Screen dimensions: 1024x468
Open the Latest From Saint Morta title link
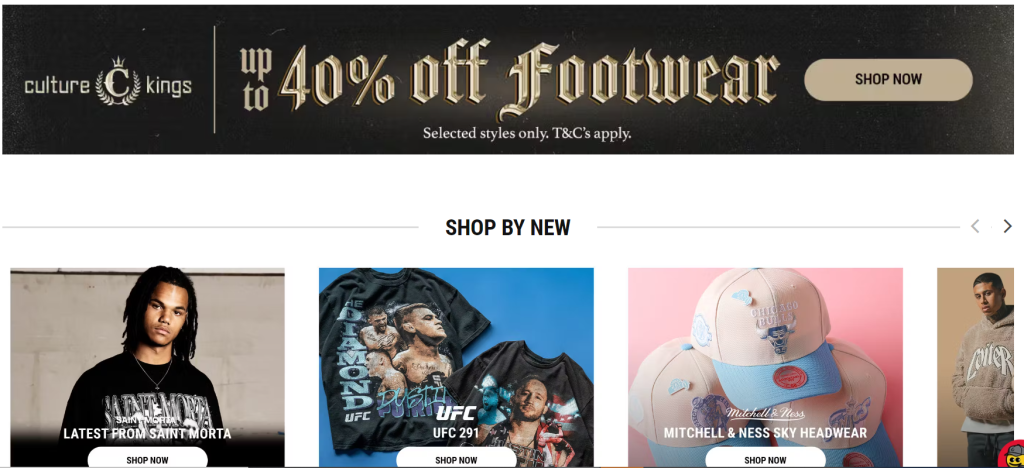(148, 433)
